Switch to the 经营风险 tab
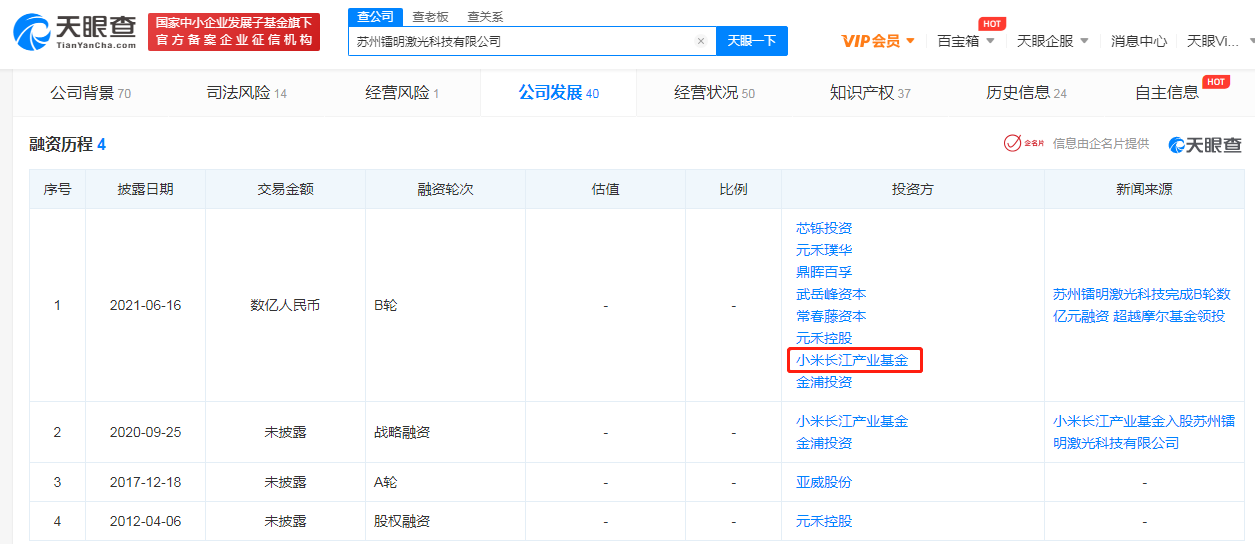Viewport: 1255px width, 544px height. coord(402,93)
